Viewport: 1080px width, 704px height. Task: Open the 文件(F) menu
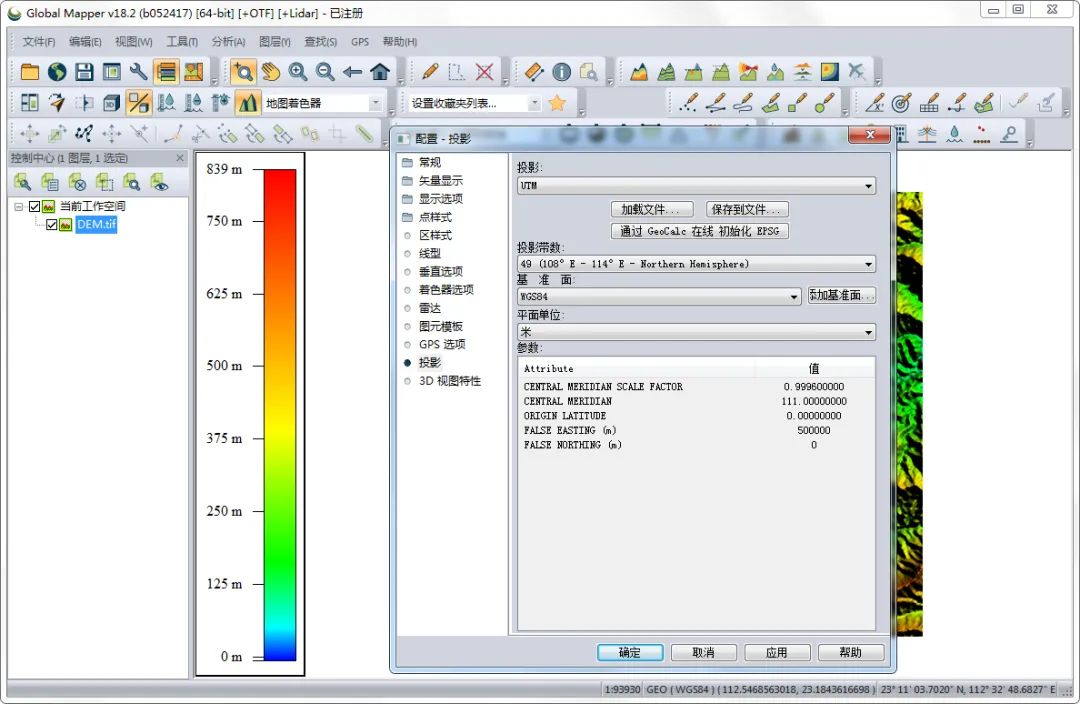39,41
